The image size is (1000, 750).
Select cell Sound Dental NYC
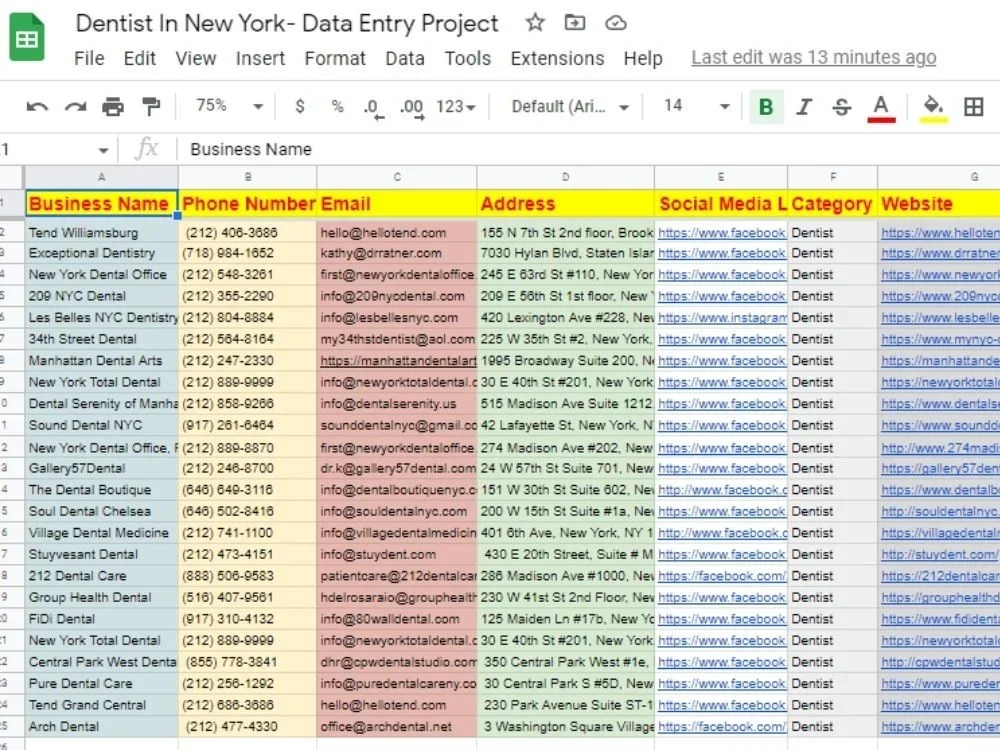[x=101, y=425]
